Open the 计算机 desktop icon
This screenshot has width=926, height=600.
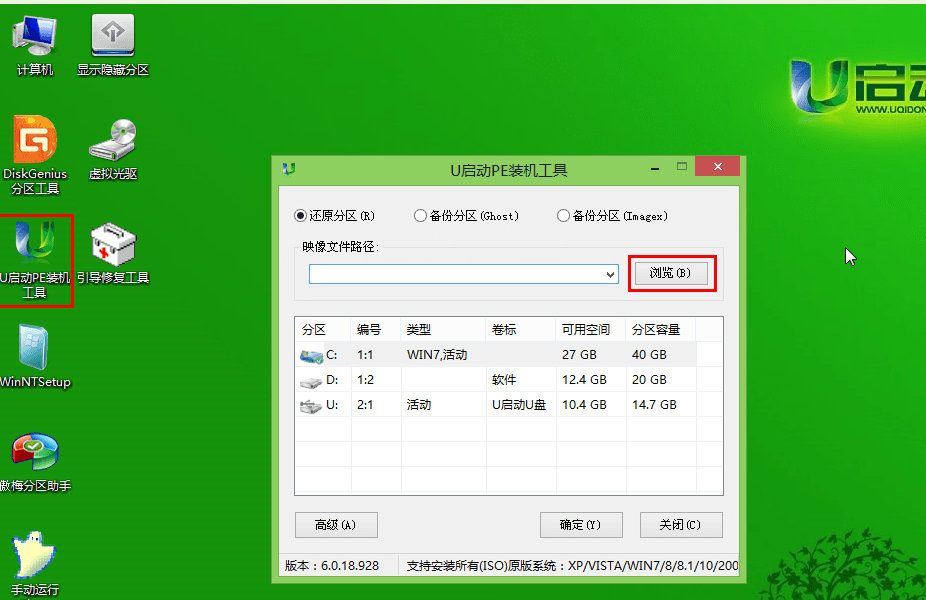point(34,38)
